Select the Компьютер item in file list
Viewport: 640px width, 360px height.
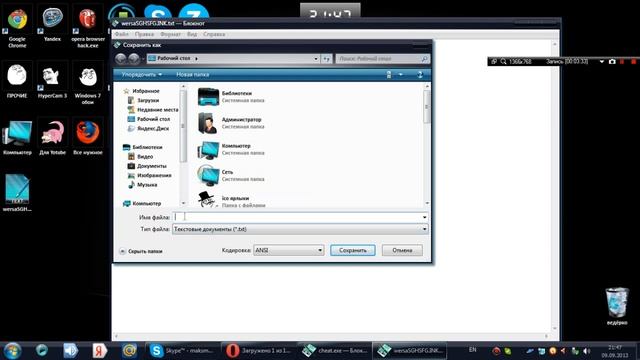pyautogui.click(x=231, y=149)
